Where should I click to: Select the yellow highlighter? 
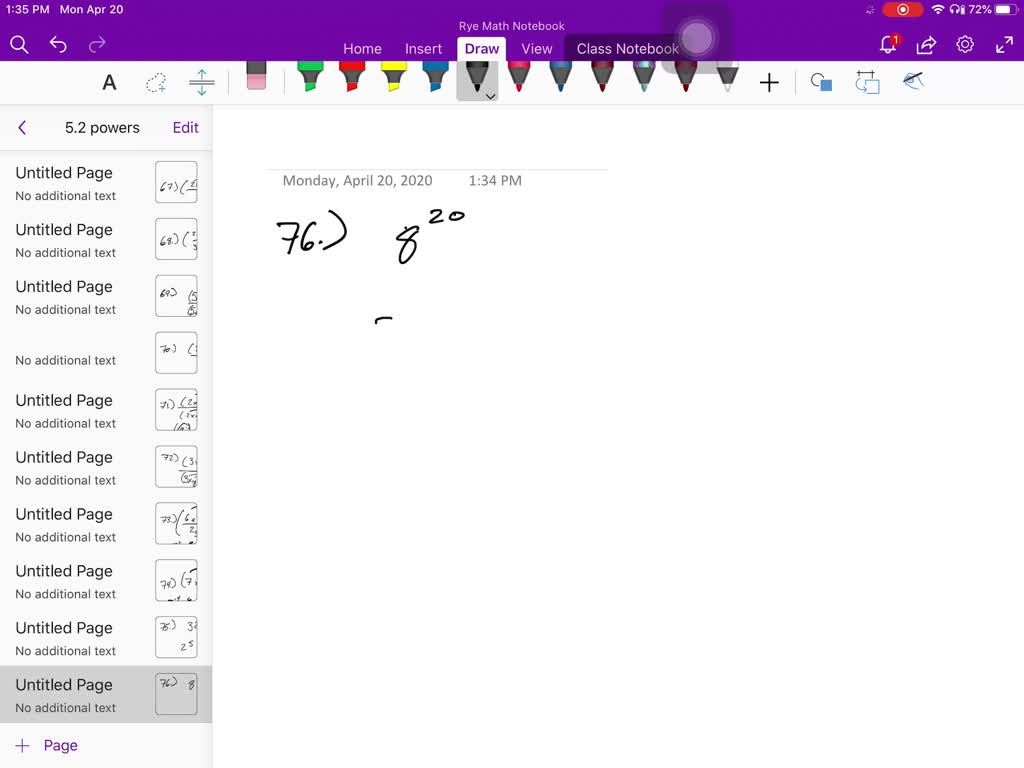coord(394,78)
